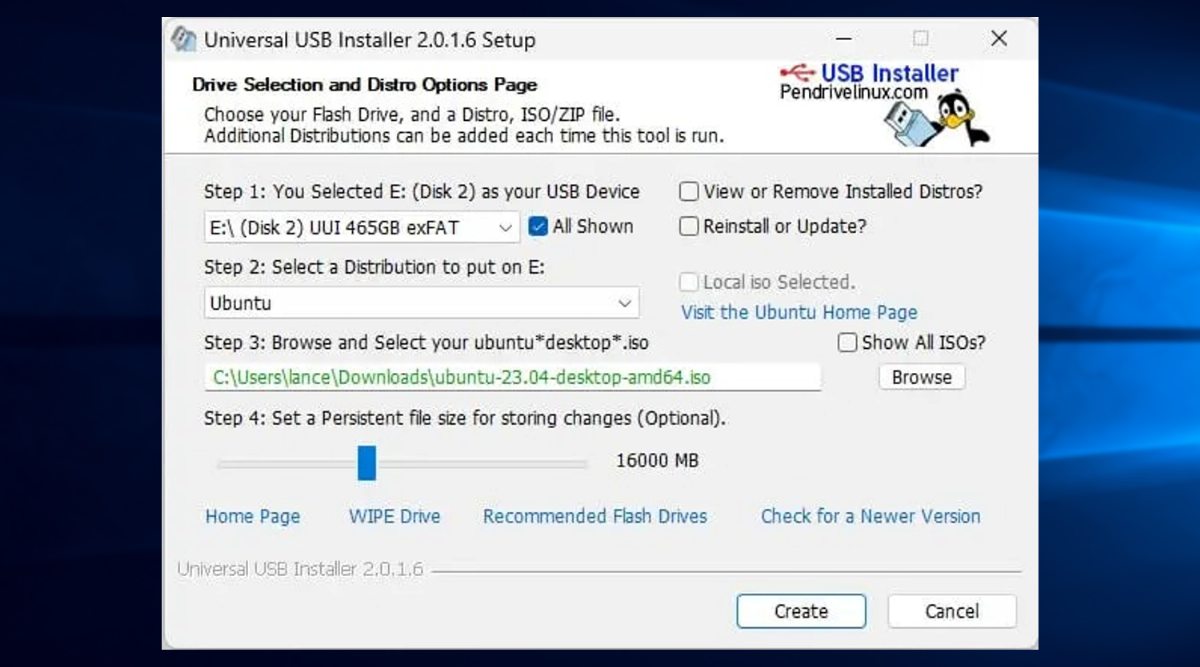Click the Pendrivelinux.com text

854,93
